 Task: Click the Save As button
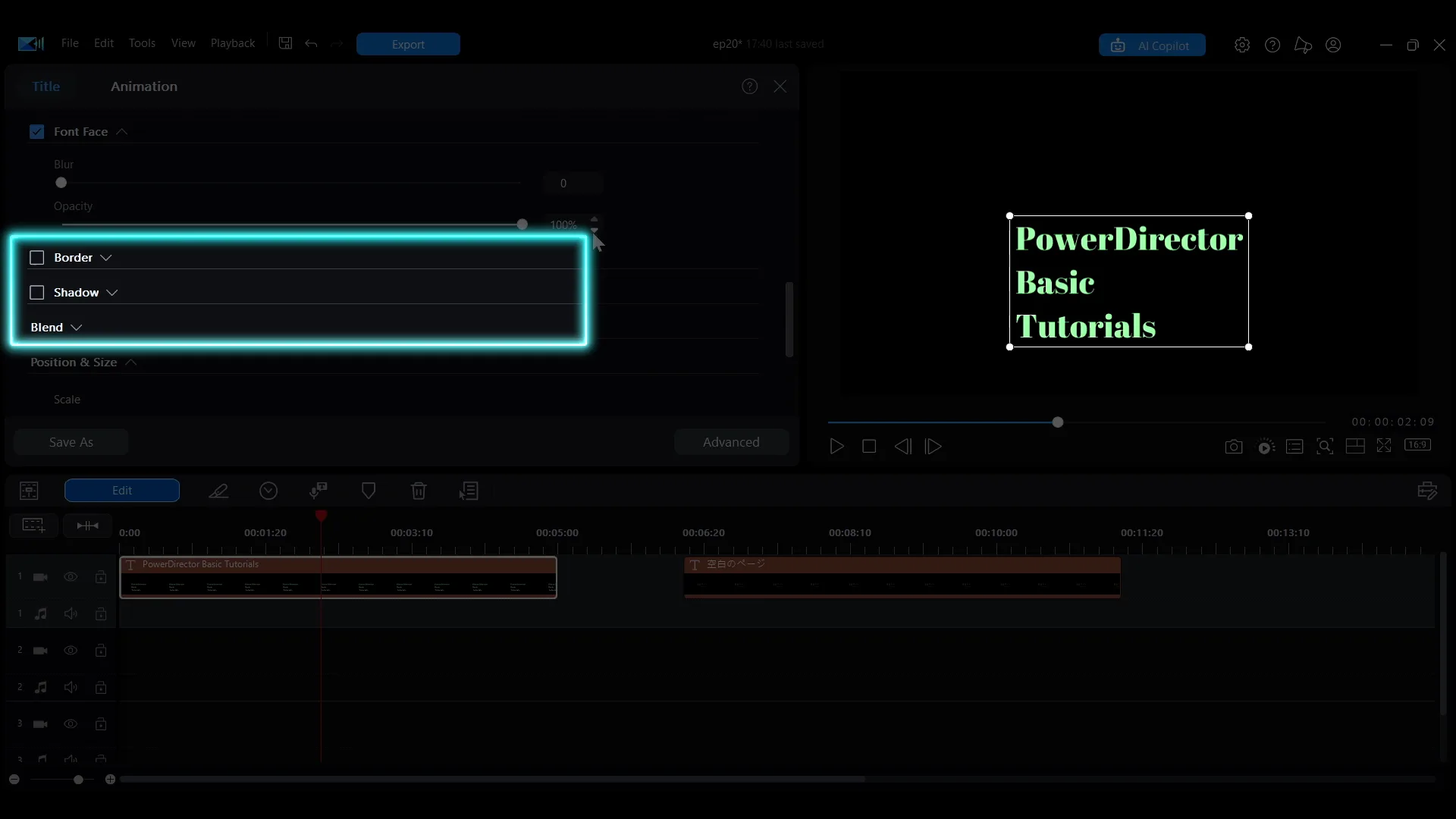pyautogui.click(x=71, y=442)
